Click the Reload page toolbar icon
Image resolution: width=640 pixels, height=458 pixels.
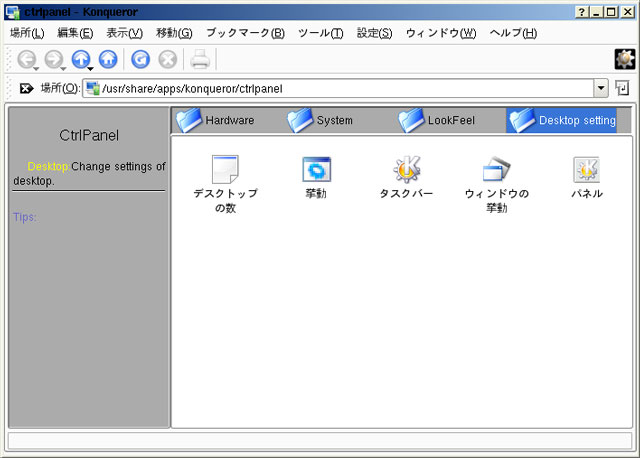141,59
